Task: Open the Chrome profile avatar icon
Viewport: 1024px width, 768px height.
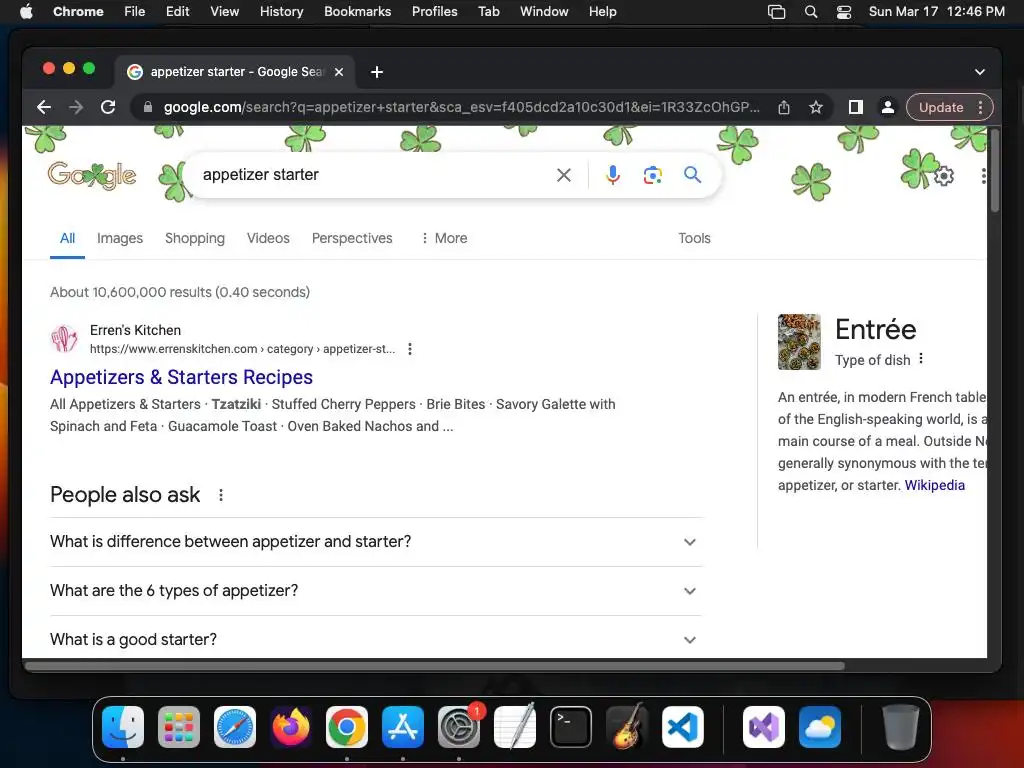Action: coord(888,107)
